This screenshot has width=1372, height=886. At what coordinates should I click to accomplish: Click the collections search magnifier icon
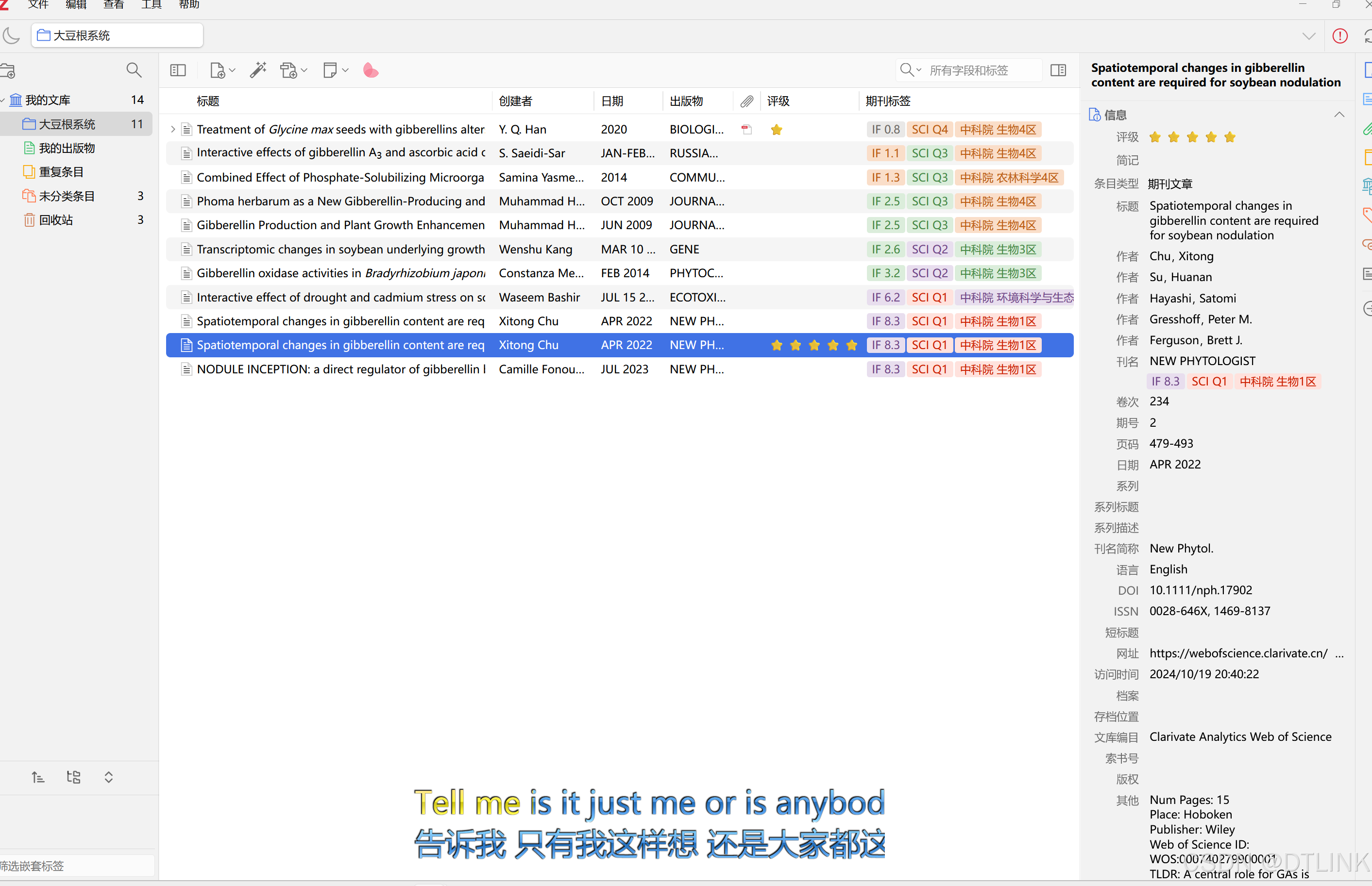coord(134,70)
